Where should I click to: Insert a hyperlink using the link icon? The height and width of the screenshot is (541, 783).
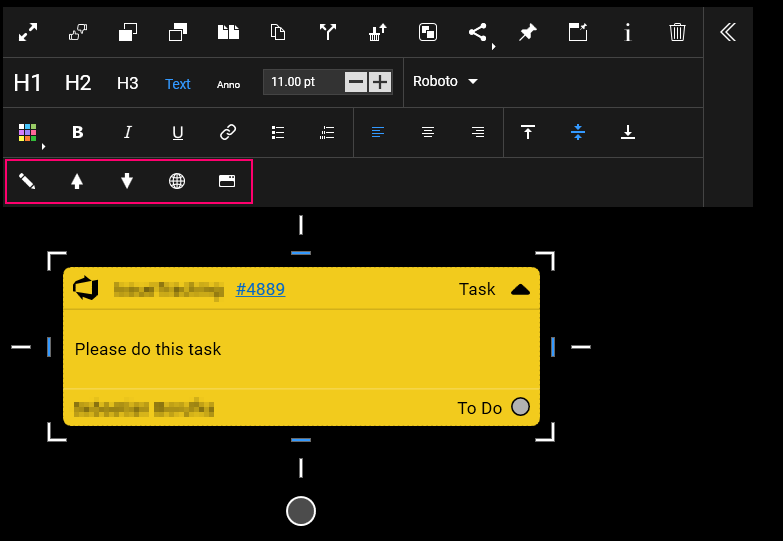click(x=228, y=132)
